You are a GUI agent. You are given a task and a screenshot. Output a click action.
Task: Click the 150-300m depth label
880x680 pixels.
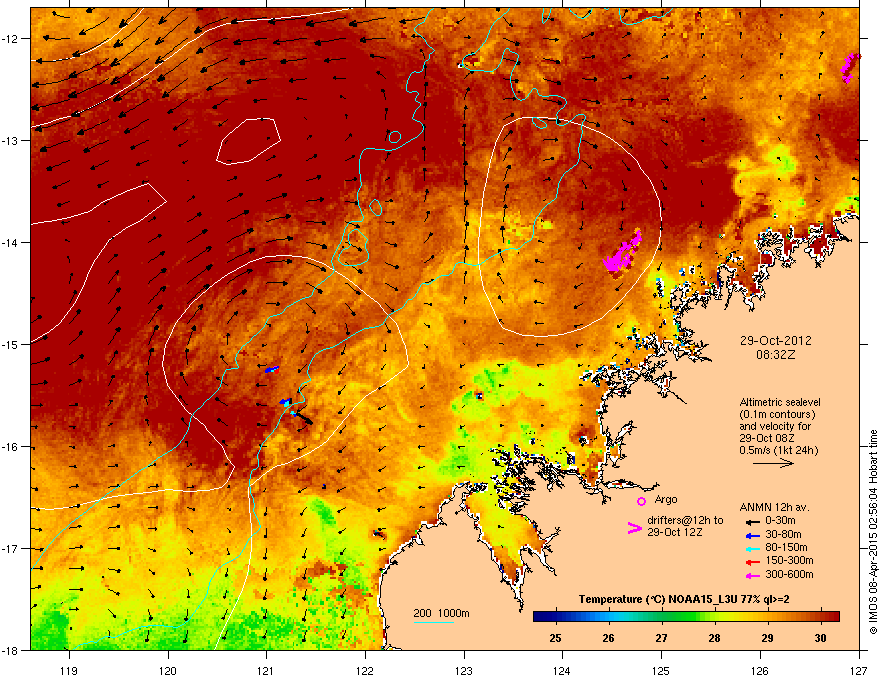coord(789,560)
